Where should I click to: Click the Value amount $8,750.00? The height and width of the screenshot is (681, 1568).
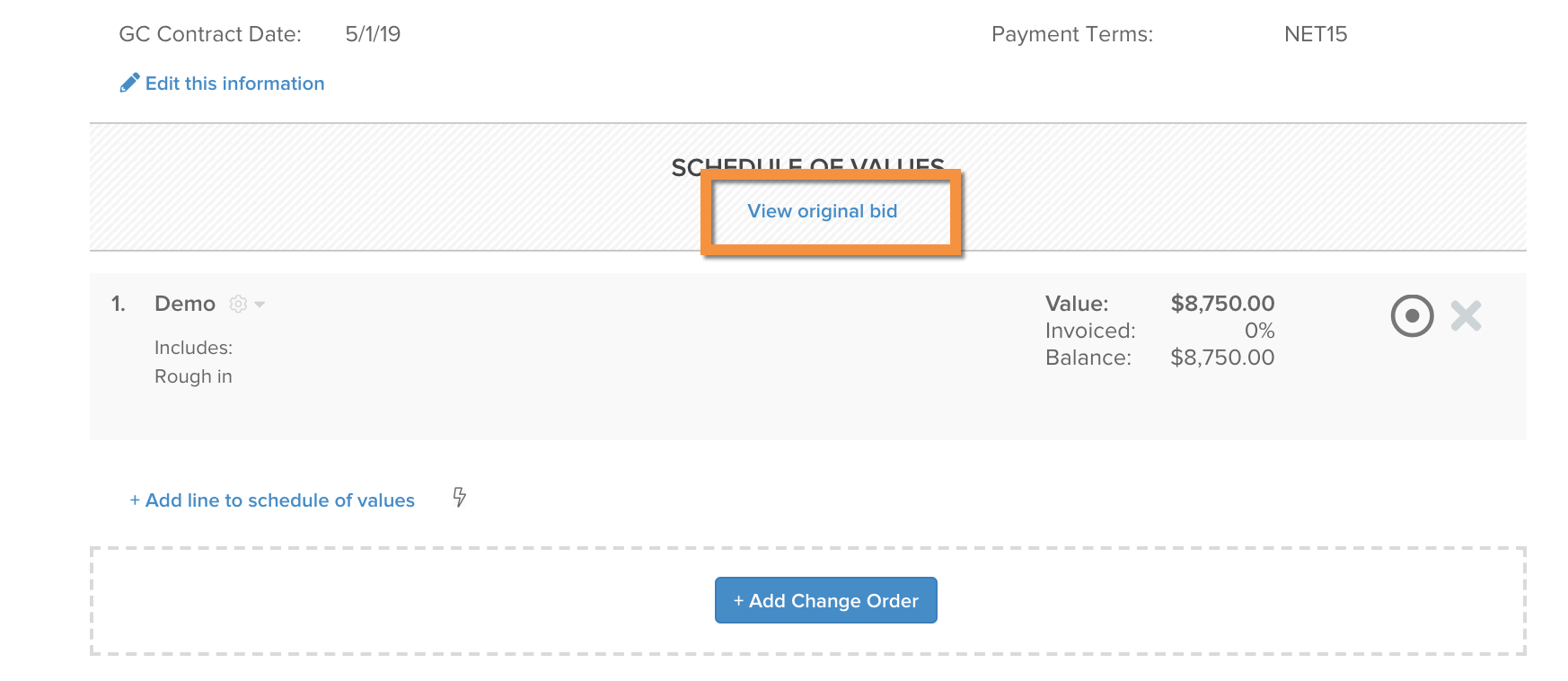pyautogui.click(x=1222, y=304)
